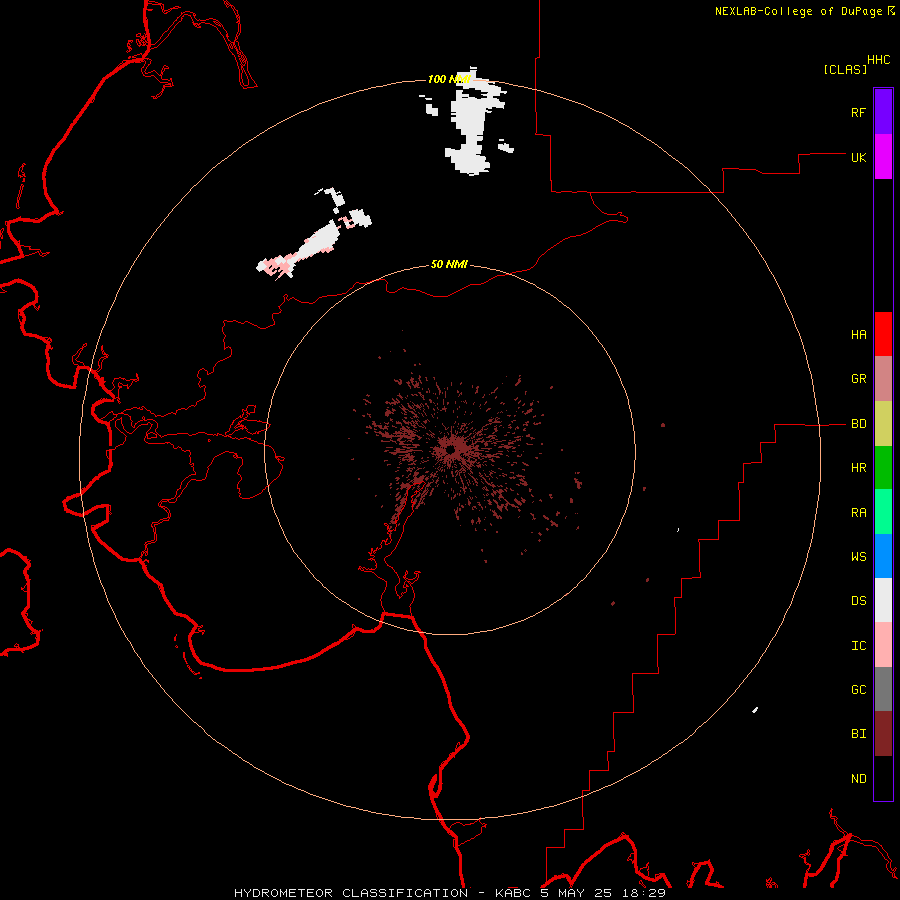Click the RF legend label

tap(858, 112)
